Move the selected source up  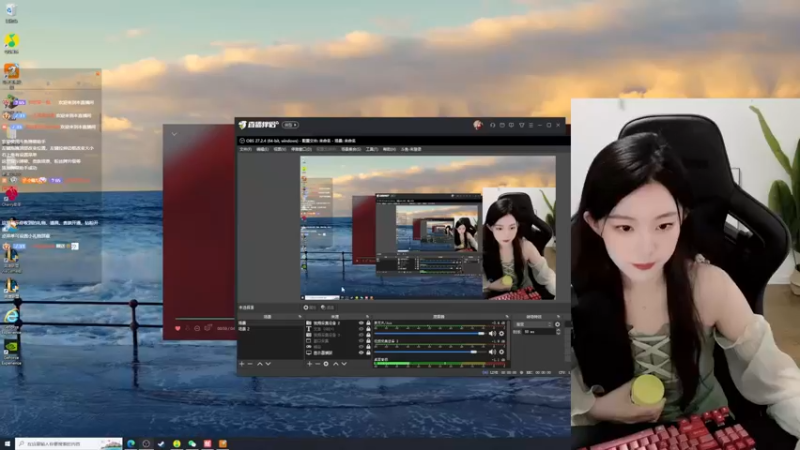tap(335, 364)
